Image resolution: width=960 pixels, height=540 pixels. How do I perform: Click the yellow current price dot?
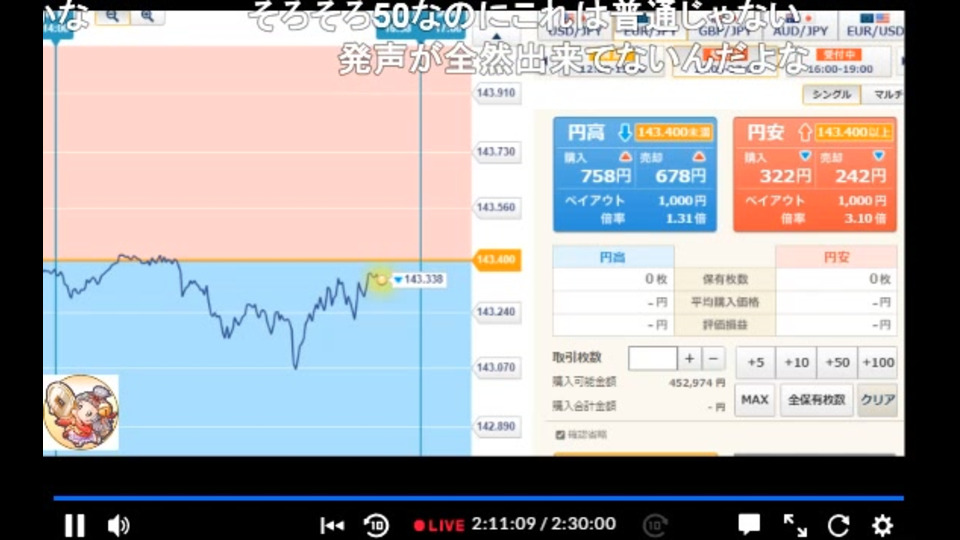381,280
